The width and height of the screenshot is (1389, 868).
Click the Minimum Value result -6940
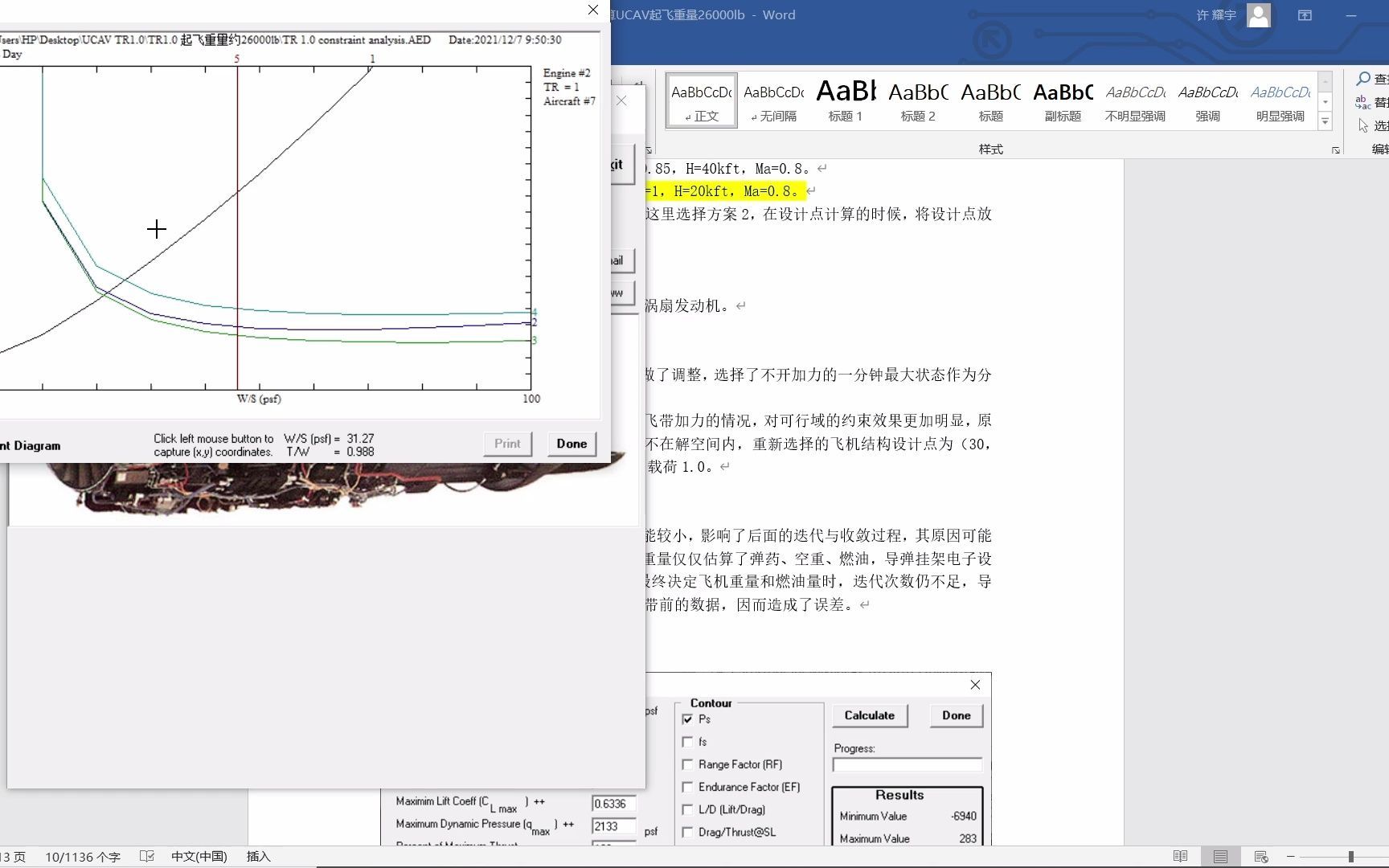click(x=963, y=817)
